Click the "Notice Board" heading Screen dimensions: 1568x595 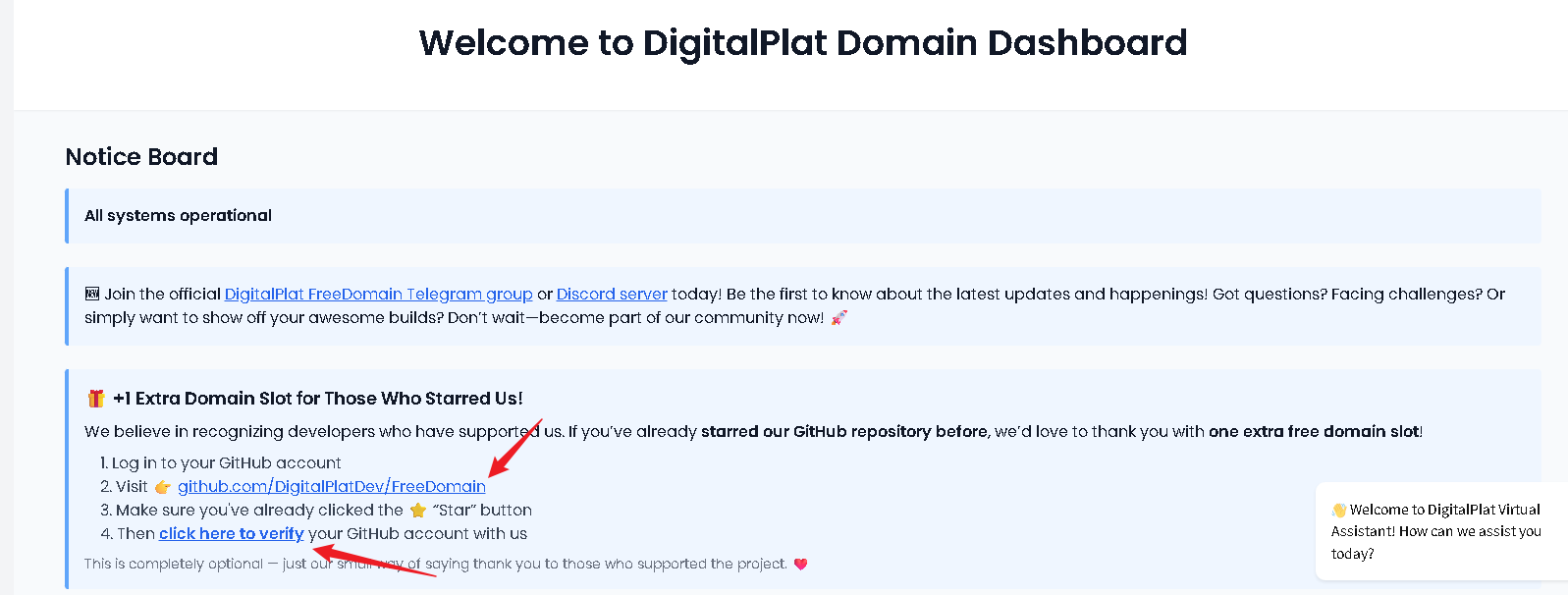click(141, 157)
